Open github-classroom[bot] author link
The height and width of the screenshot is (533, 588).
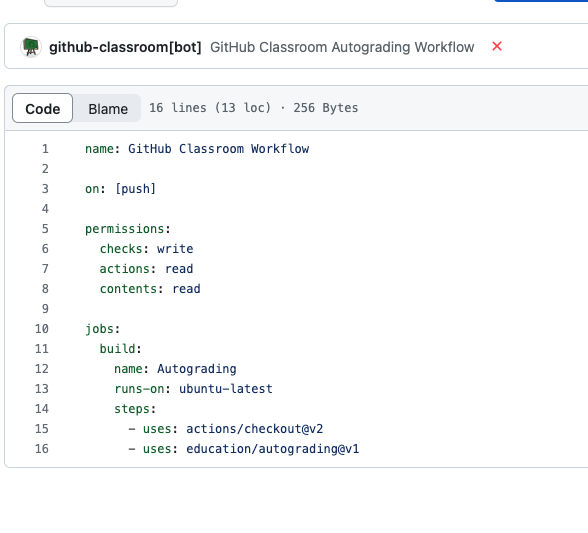[x=125, y=47]
